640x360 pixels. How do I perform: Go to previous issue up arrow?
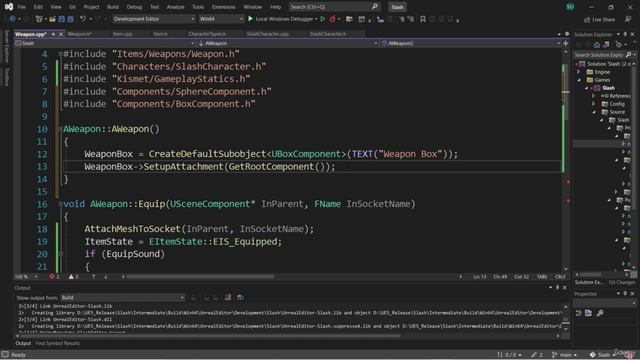pos(93,277)
